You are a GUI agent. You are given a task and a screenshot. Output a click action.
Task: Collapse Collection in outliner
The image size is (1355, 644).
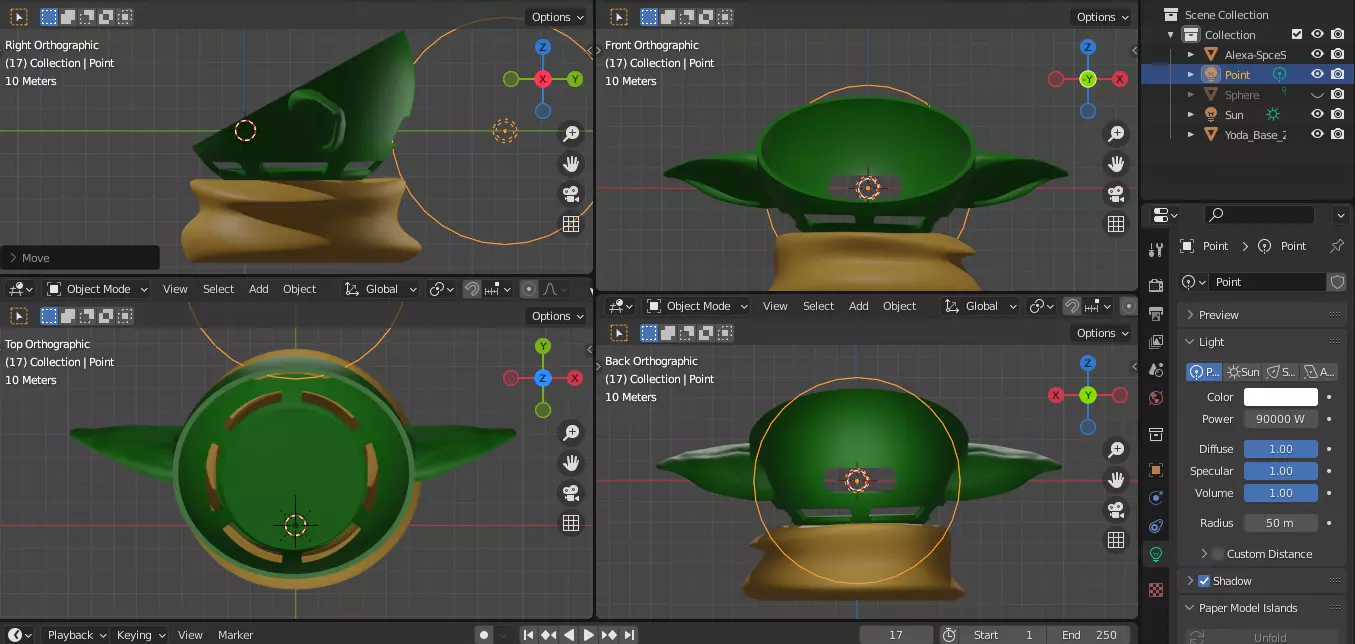[1171, 34]
